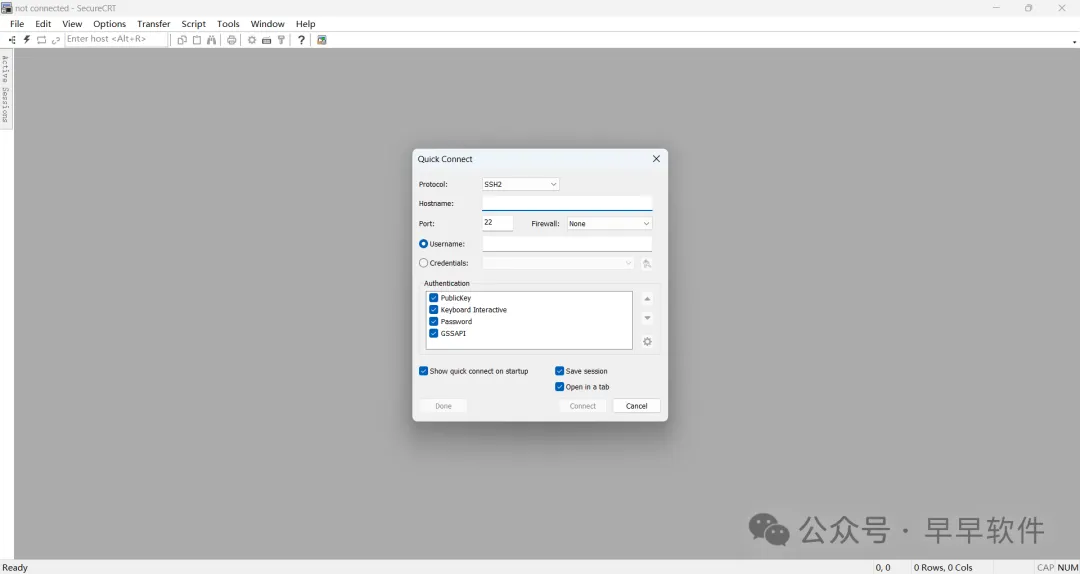Click the "0 Rows, 0 Cols" status entry
The height and width of the screenshot is (574, 1080).
[943, 568]
